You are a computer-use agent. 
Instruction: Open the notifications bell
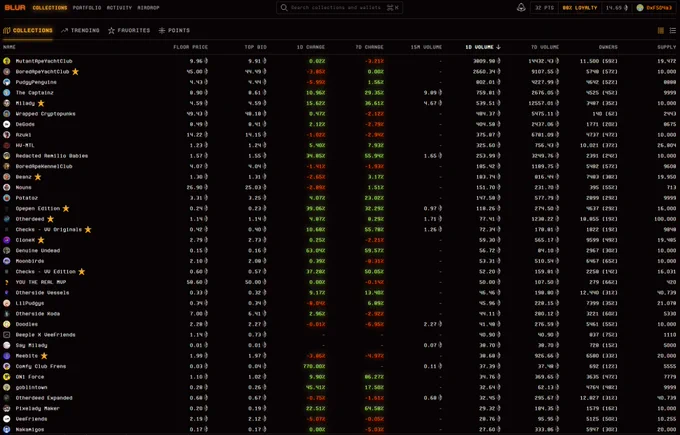(x=521, y=7)
